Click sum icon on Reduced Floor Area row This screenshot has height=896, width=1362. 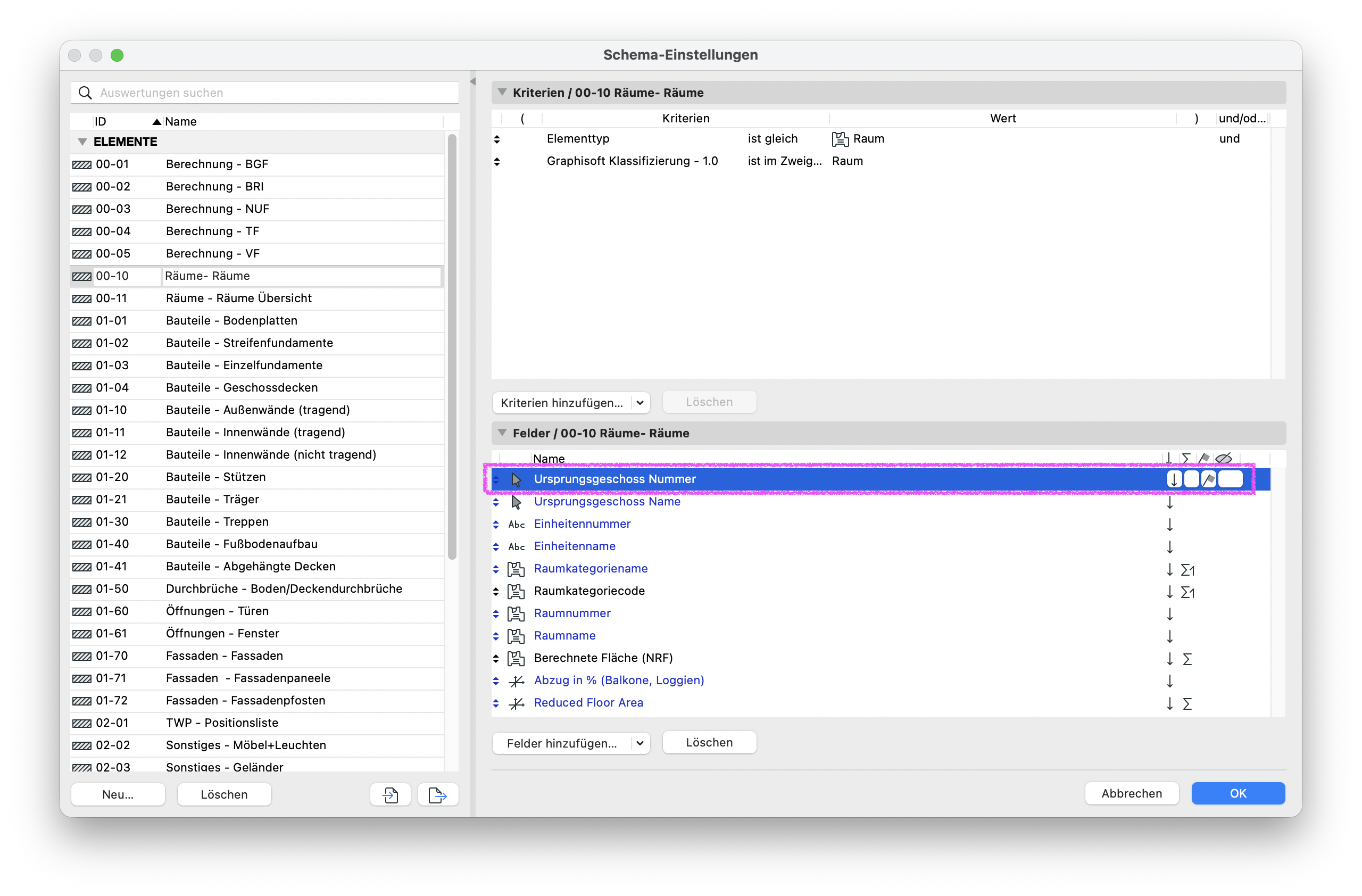[x=1187, y=703]
